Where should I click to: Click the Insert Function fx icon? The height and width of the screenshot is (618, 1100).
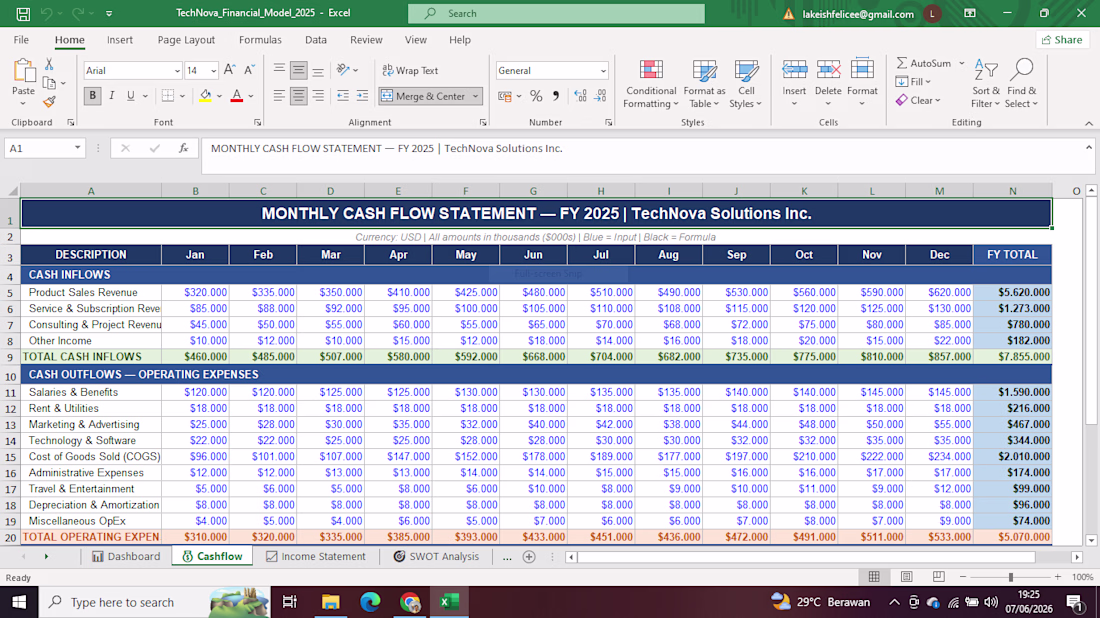[183, 148]
